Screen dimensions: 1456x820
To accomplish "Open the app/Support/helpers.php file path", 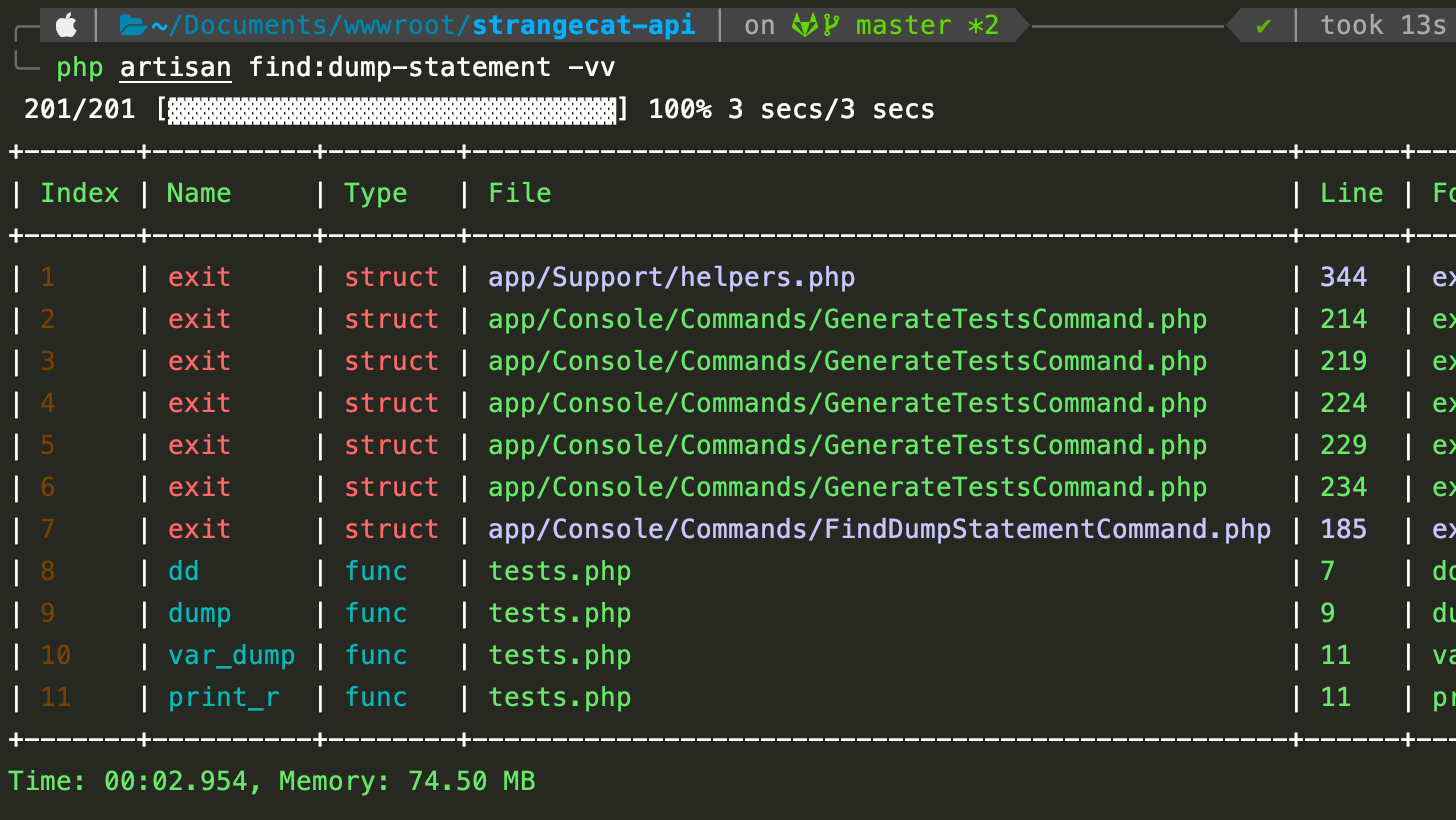I will click(x=671, y=277).
